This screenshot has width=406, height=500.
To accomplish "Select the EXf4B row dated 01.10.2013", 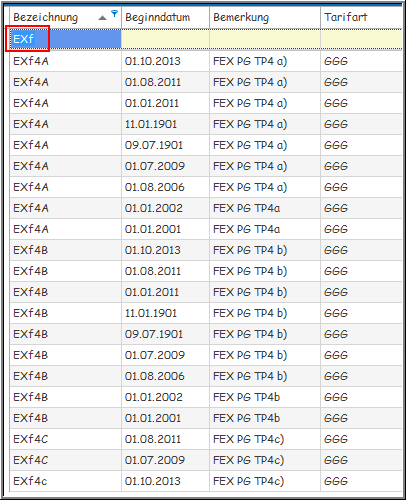I will 206,250.
